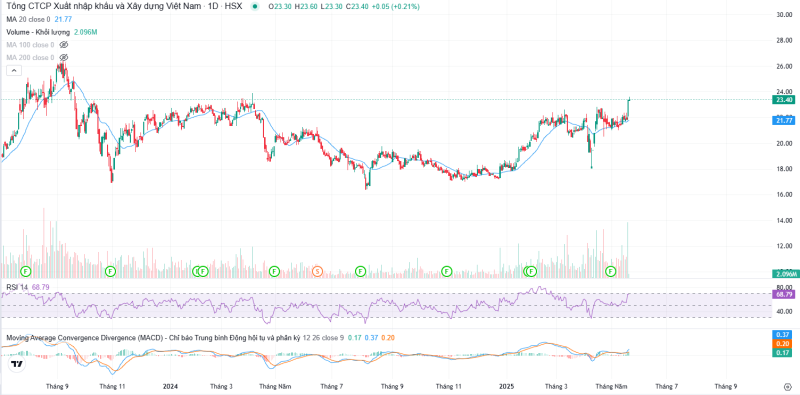Click the orange 0.20 signal tag on axis

click(784, 343)
